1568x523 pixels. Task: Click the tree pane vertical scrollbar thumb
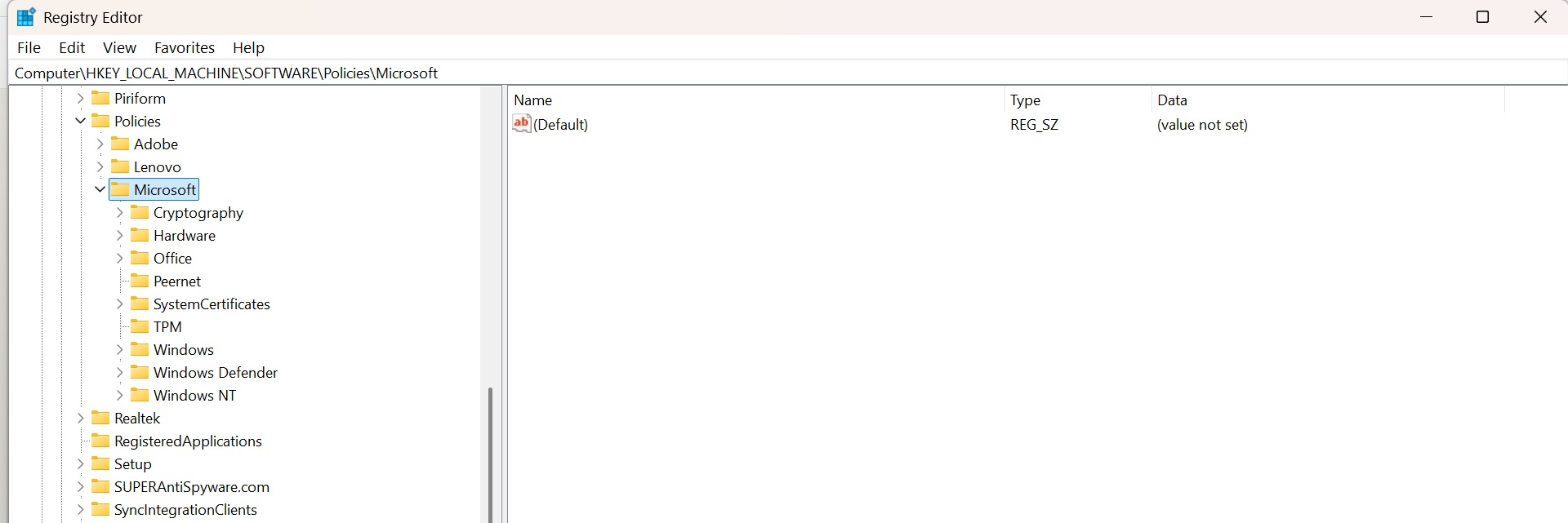tap(490, 454)
